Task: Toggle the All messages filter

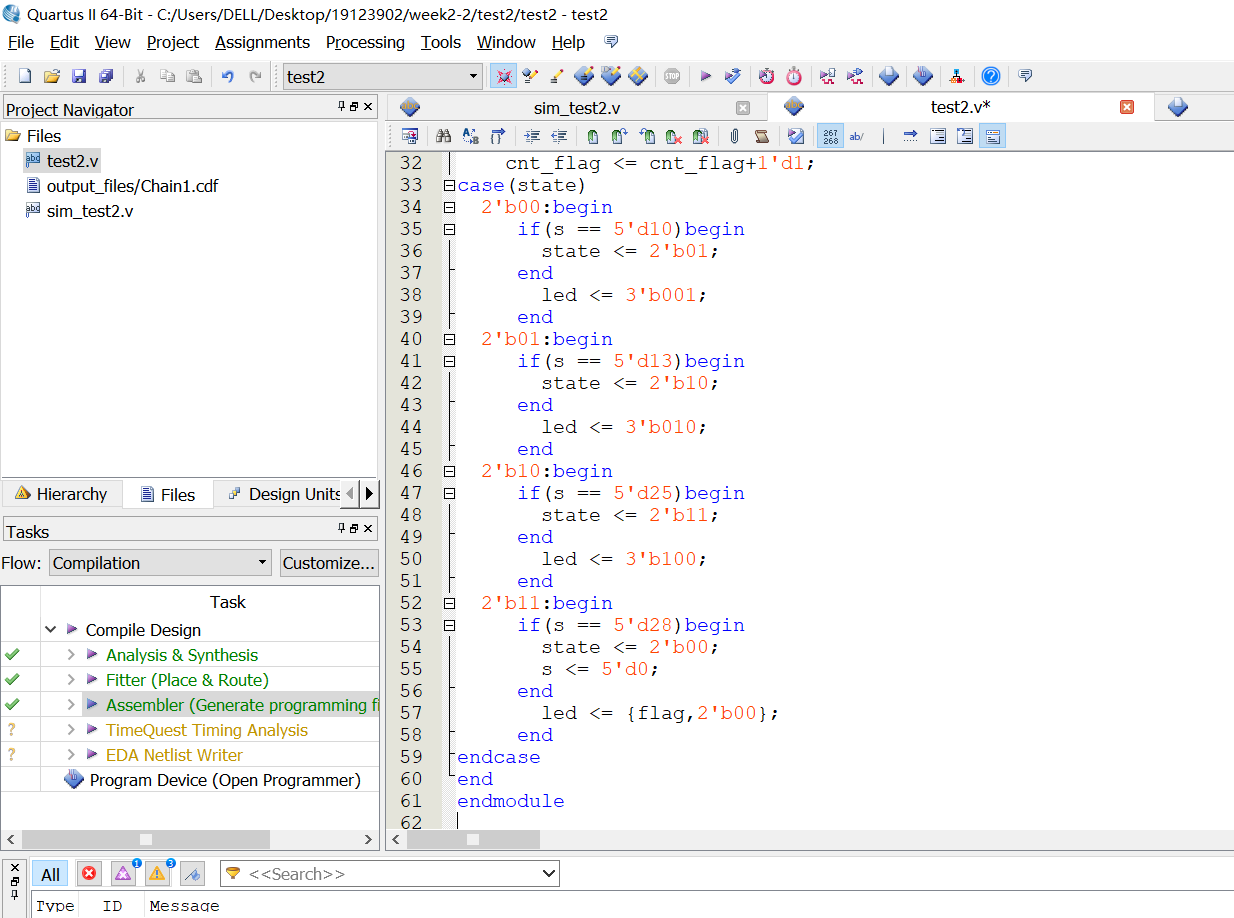Action: (x=50, y=874)
